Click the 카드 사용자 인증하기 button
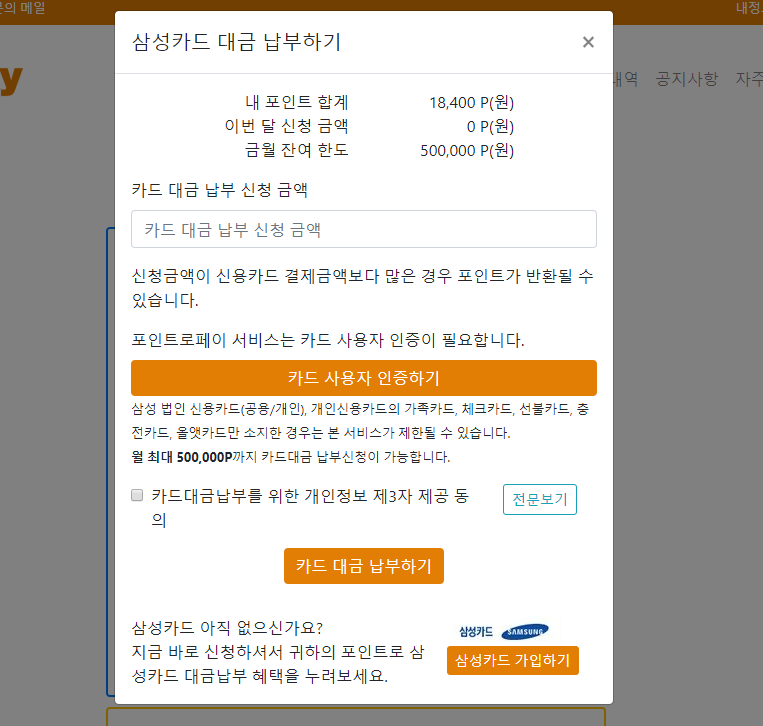Image resolution: width=763 pixels, height=726 pixels. coord(363,378)
